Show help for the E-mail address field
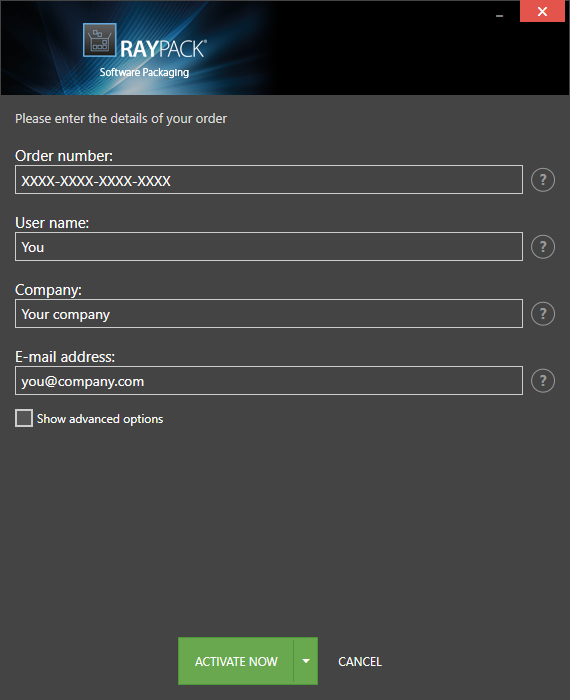570x700 pixels. pos(543,381)
